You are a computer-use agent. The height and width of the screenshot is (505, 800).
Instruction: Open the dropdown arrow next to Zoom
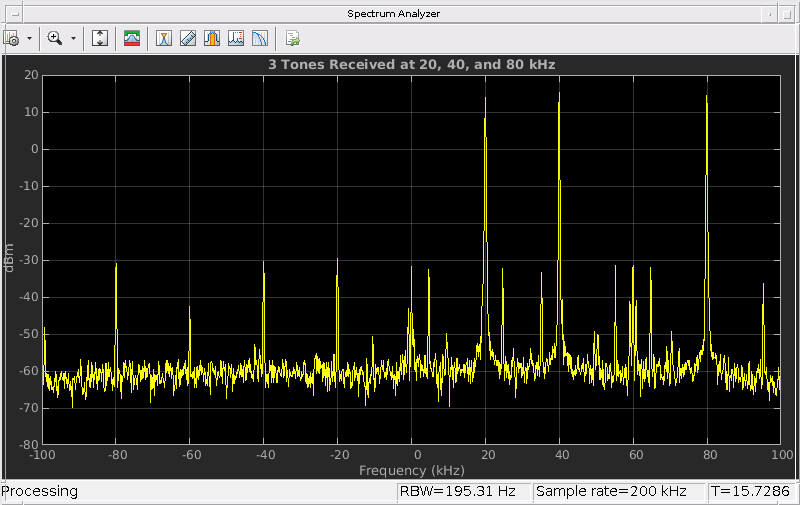point(73,38)
